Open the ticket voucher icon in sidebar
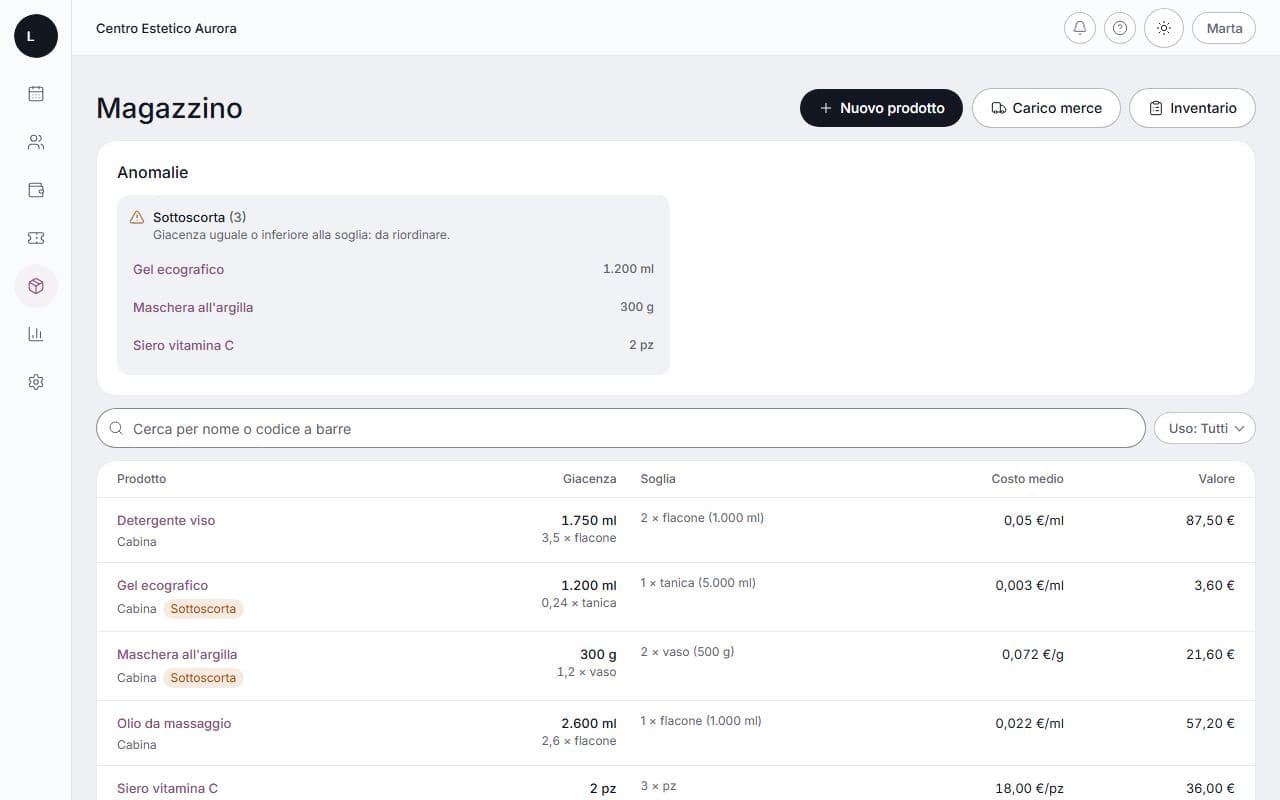 36,238
